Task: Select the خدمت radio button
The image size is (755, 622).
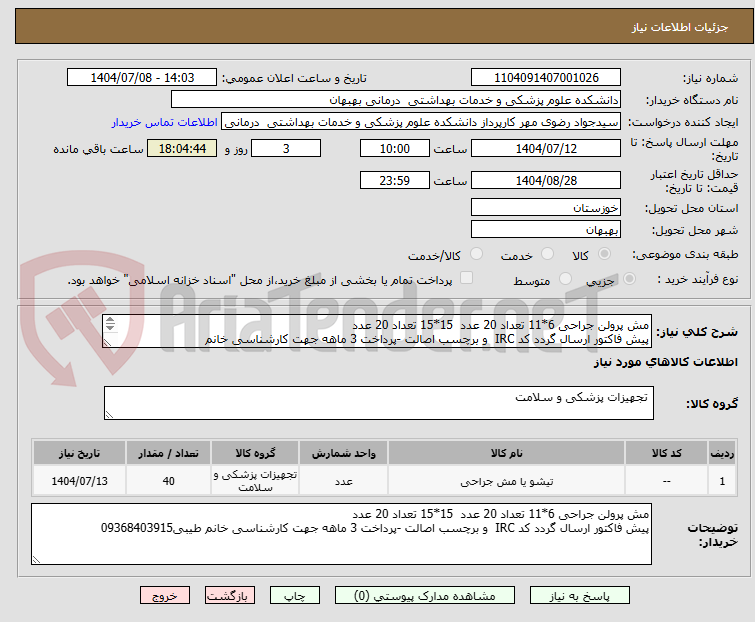Action: pos(547,254)
